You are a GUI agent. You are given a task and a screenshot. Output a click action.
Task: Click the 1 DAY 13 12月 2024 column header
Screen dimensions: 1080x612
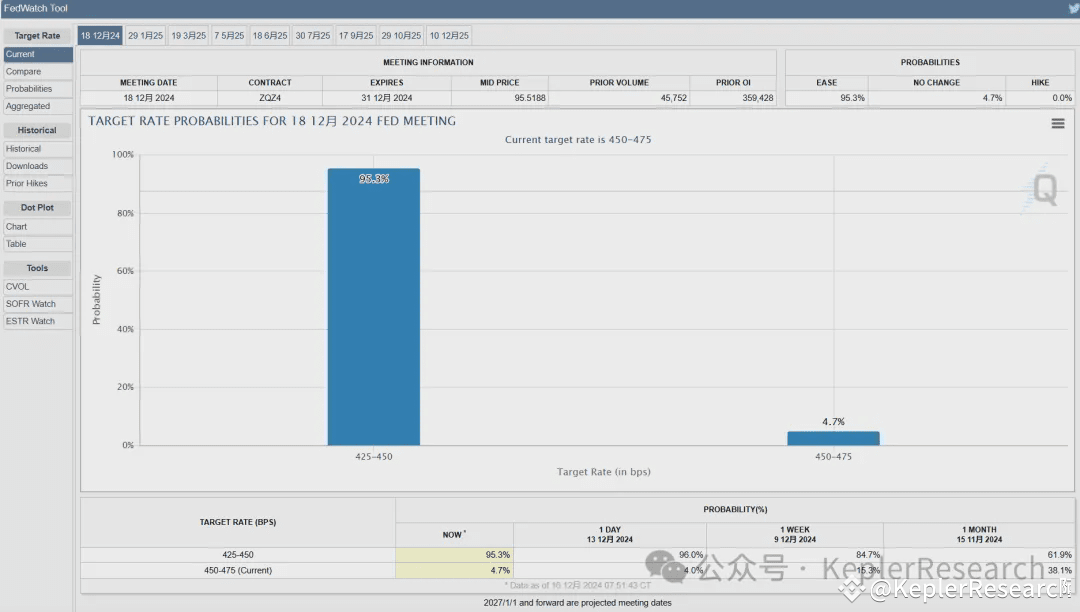[x=610, y=535]
